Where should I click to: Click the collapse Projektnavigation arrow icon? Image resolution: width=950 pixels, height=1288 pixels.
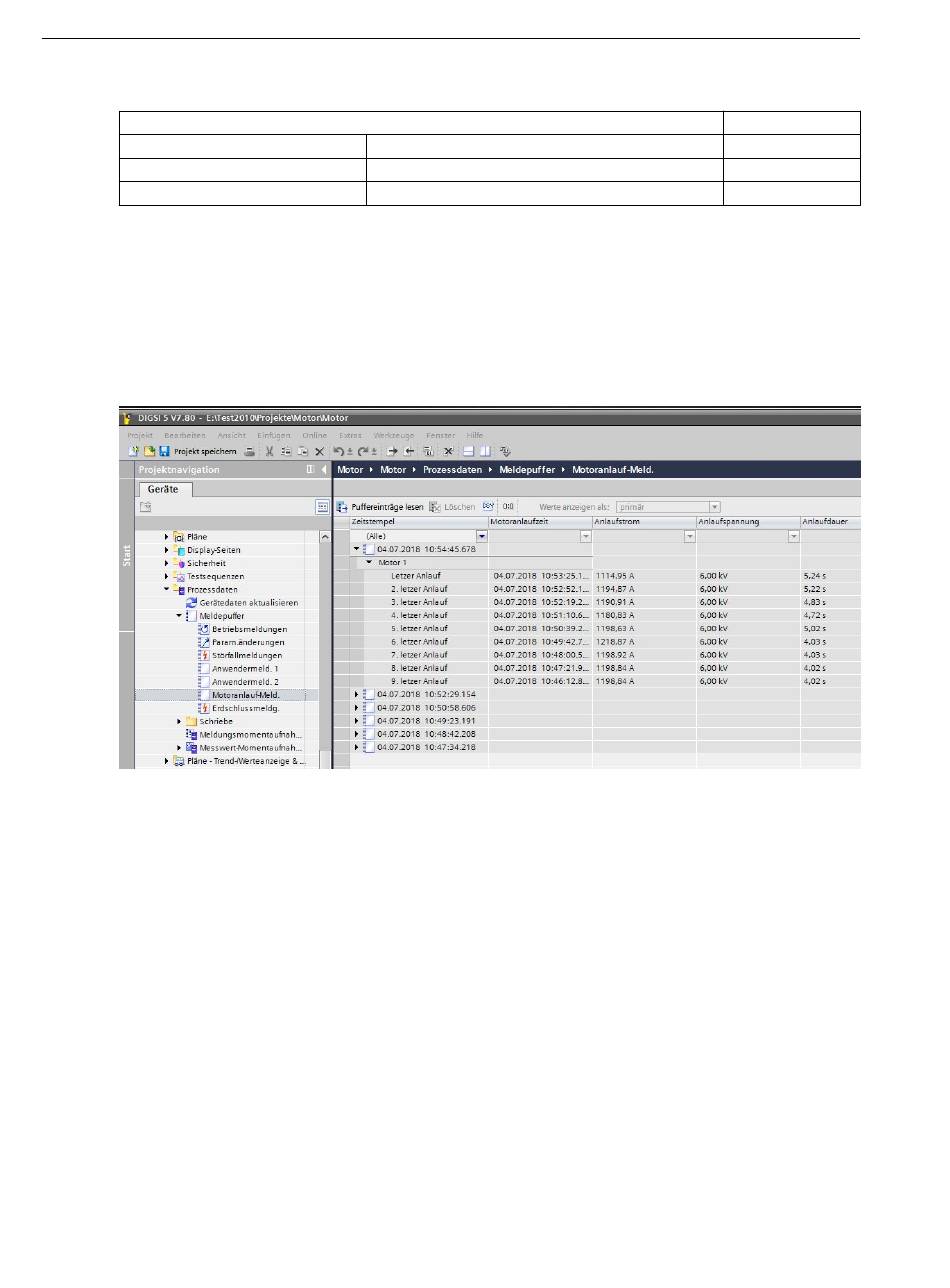tap(324, 469)
